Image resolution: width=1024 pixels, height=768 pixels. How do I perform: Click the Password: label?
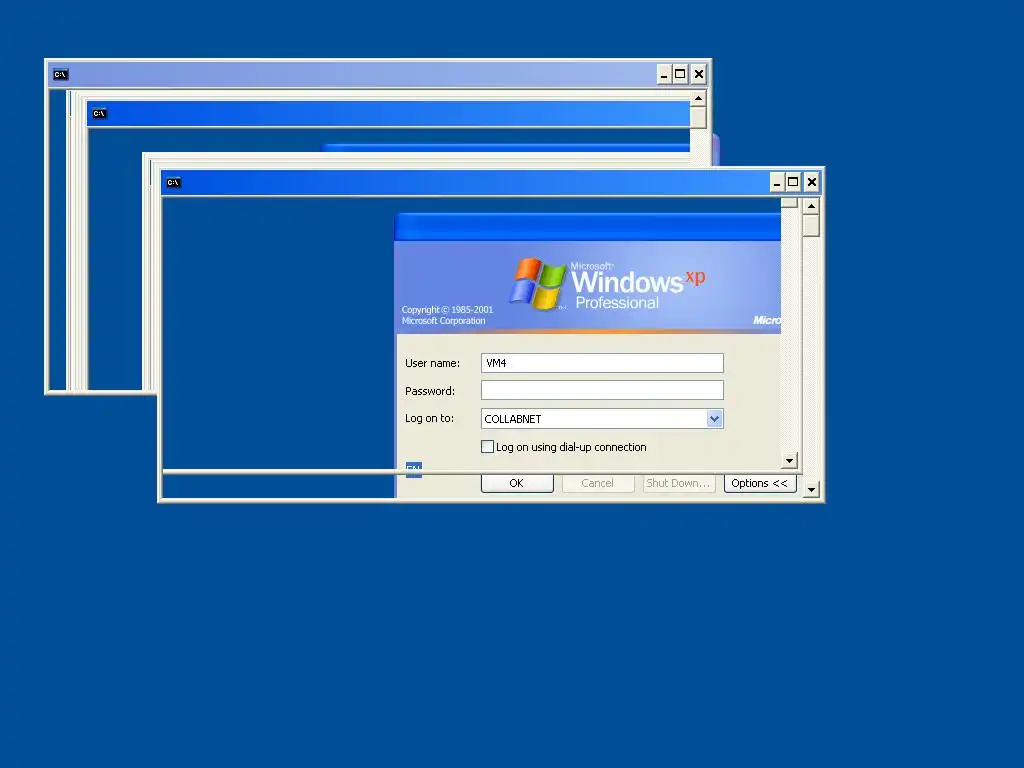430,391
